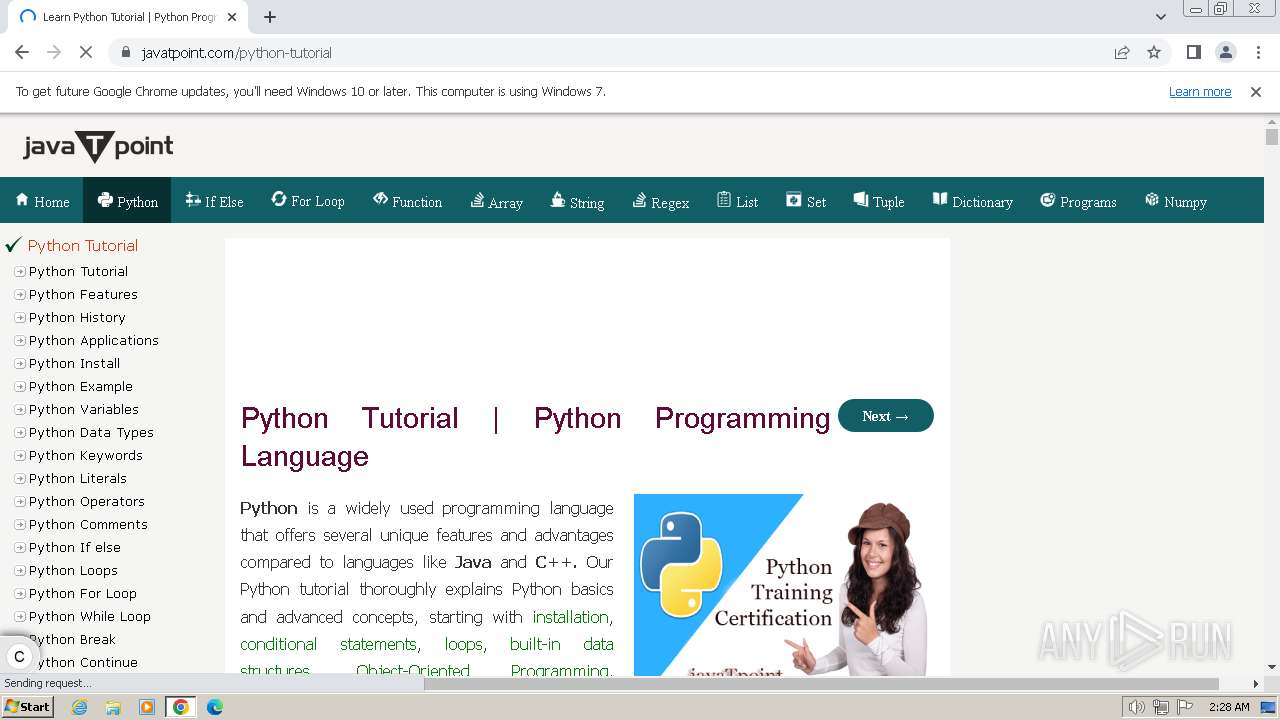Click the List icon in navigation bar

(724, 200)
